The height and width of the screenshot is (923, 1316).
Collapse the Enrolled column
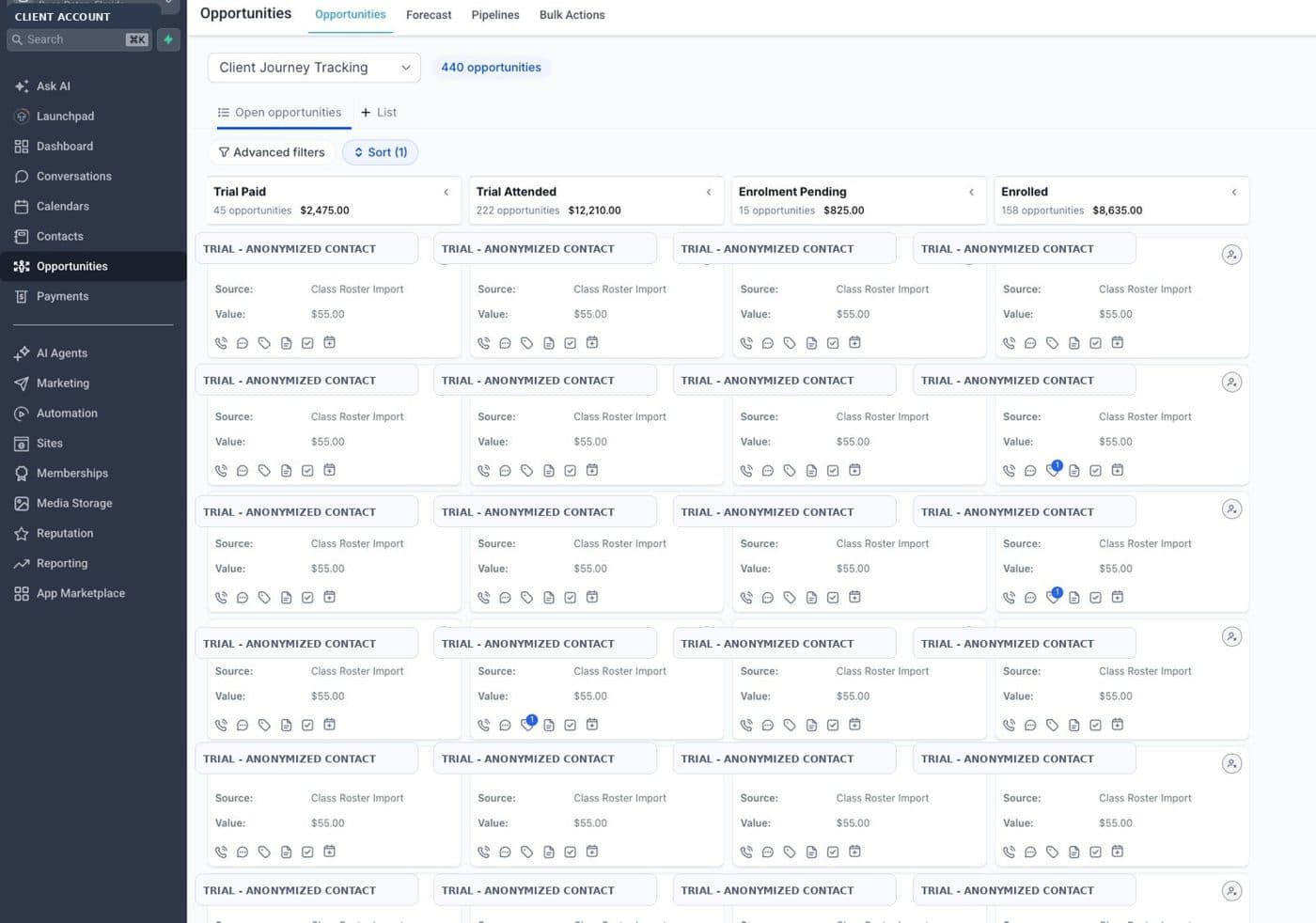1234,192
